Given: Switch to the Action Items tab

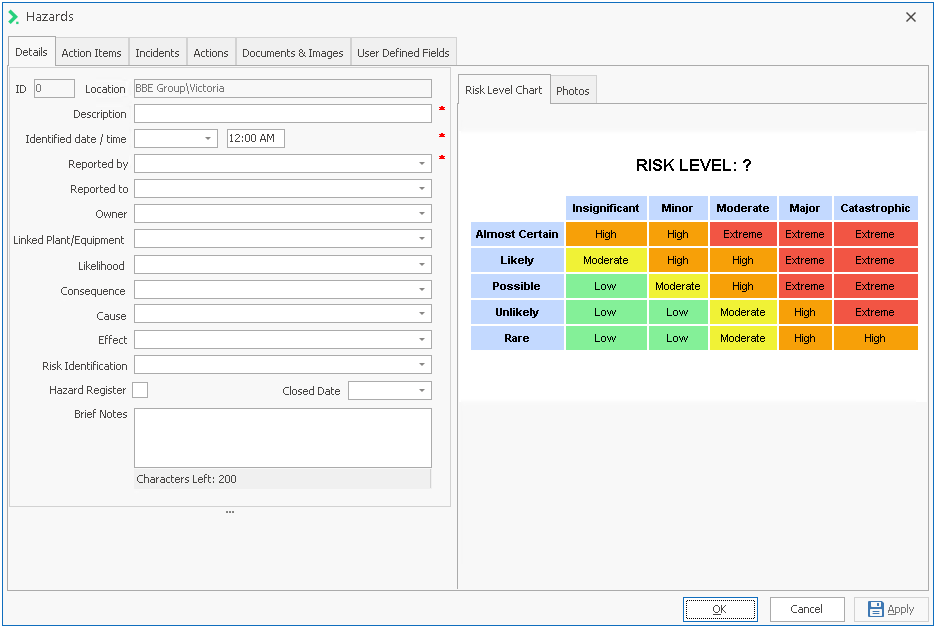Looking at the screenshot, I should (x=91, y=53).
